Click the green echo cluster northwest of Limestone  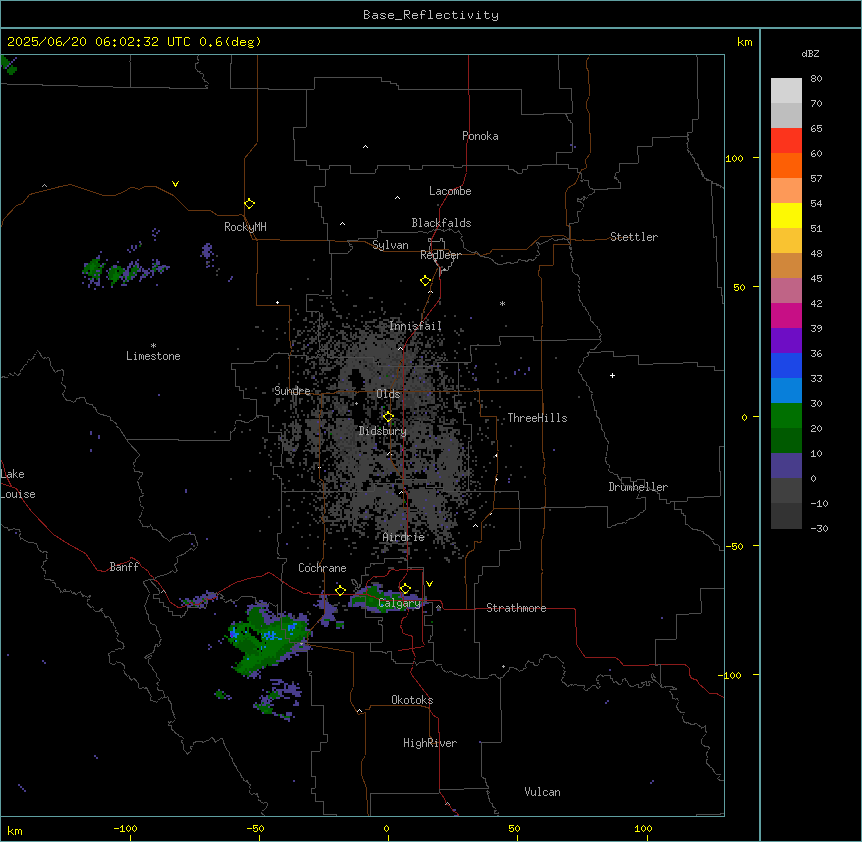coord(124,270)
